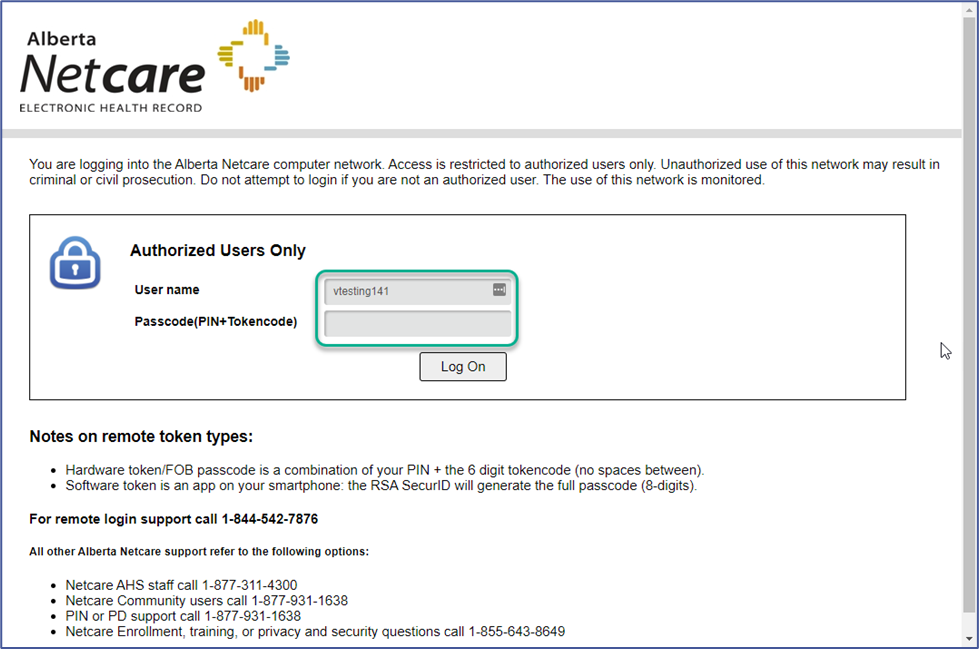Click the scrollbar down arrow

coord(970,639)
